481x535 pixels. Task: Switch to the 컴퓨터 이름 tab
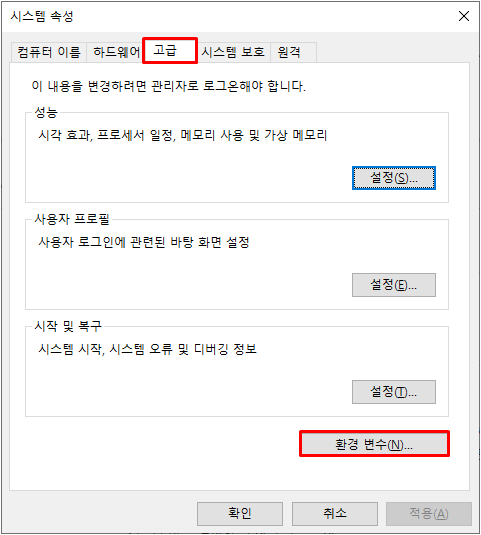(49, 52)
